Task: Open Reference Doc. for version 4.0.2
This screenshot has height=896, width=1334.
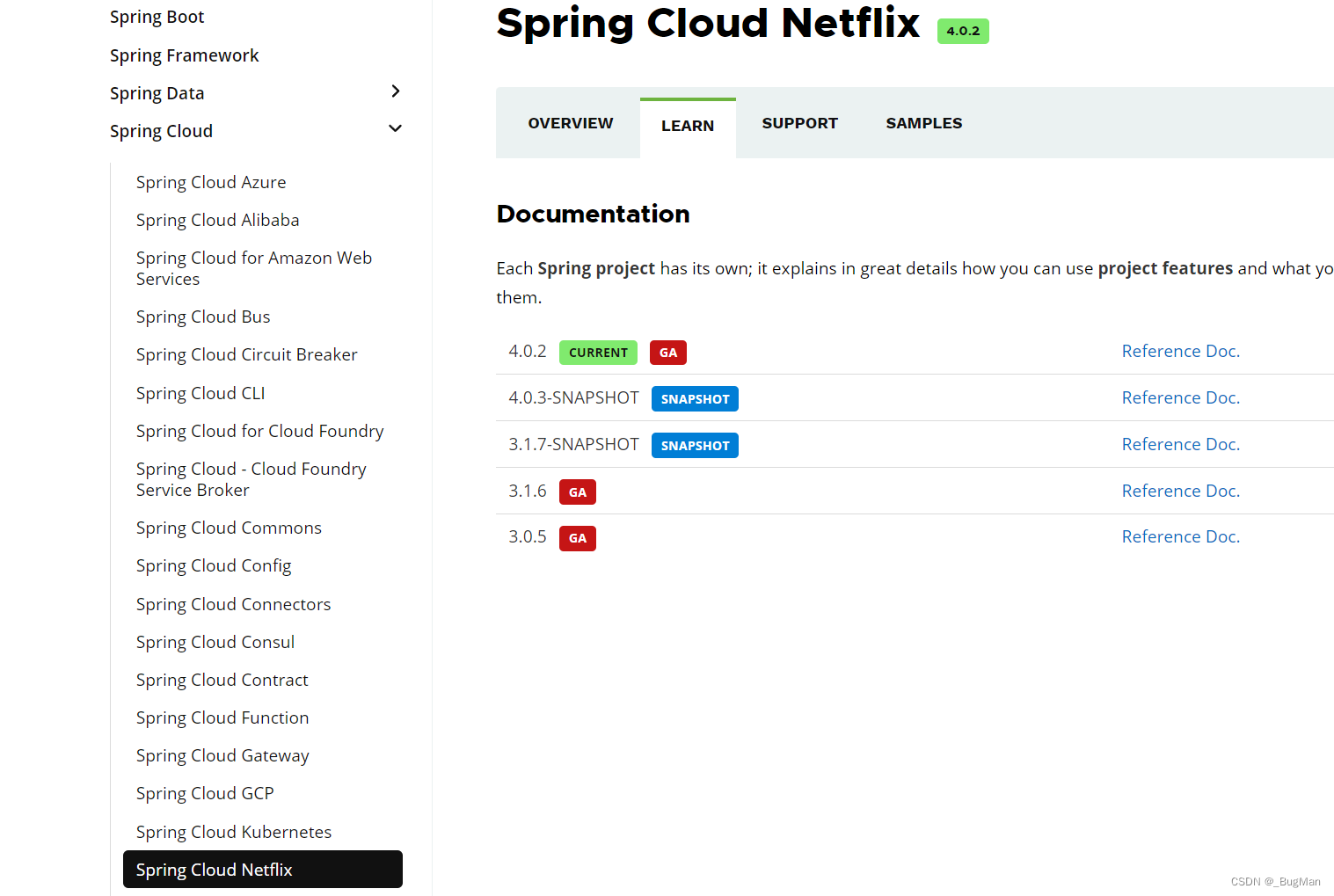Action: [x=1181, y=351]
